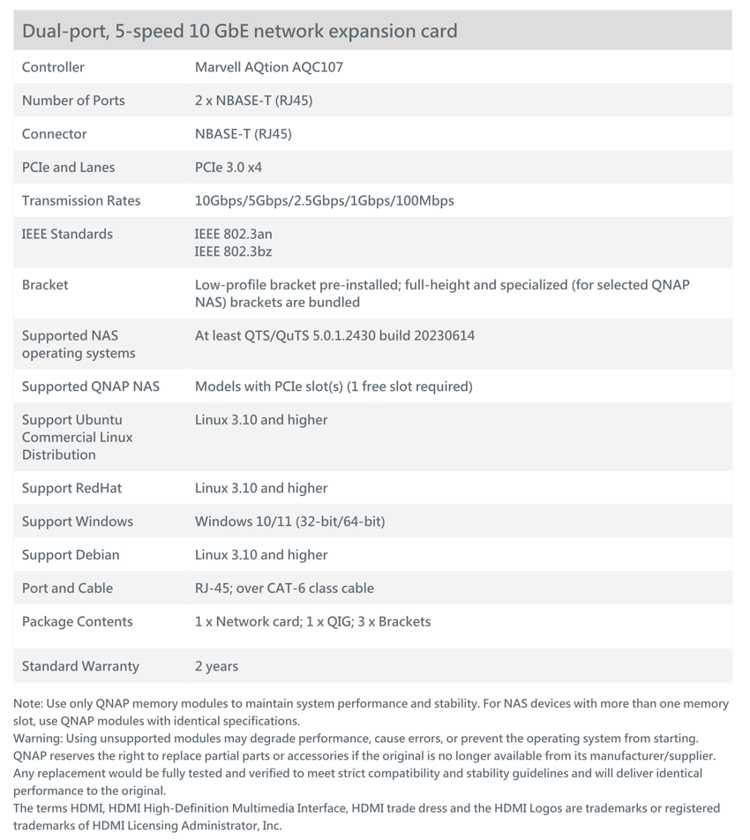Select the Supported QNAP NAS label
The image size is (750, 840).
pos(91,386)
